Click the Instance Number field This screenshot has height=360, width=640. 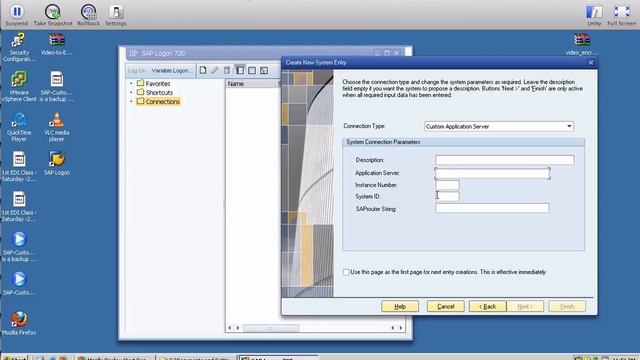point(447,185)
